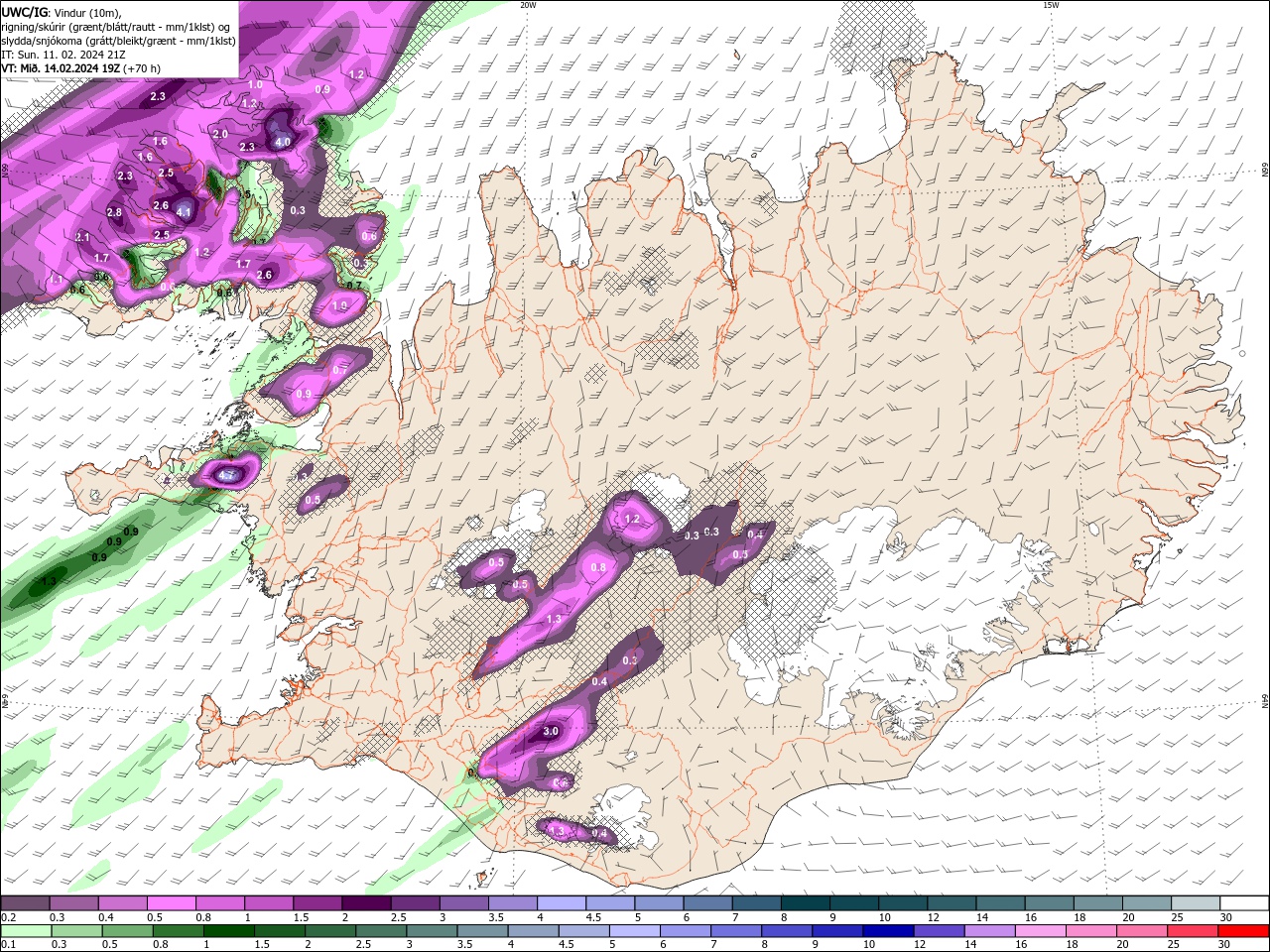This screenshot has height=952, width=1270.
Task: Select the light pink swatch between 16 and 18 on the lower scale
Action: click(1042, 931)
